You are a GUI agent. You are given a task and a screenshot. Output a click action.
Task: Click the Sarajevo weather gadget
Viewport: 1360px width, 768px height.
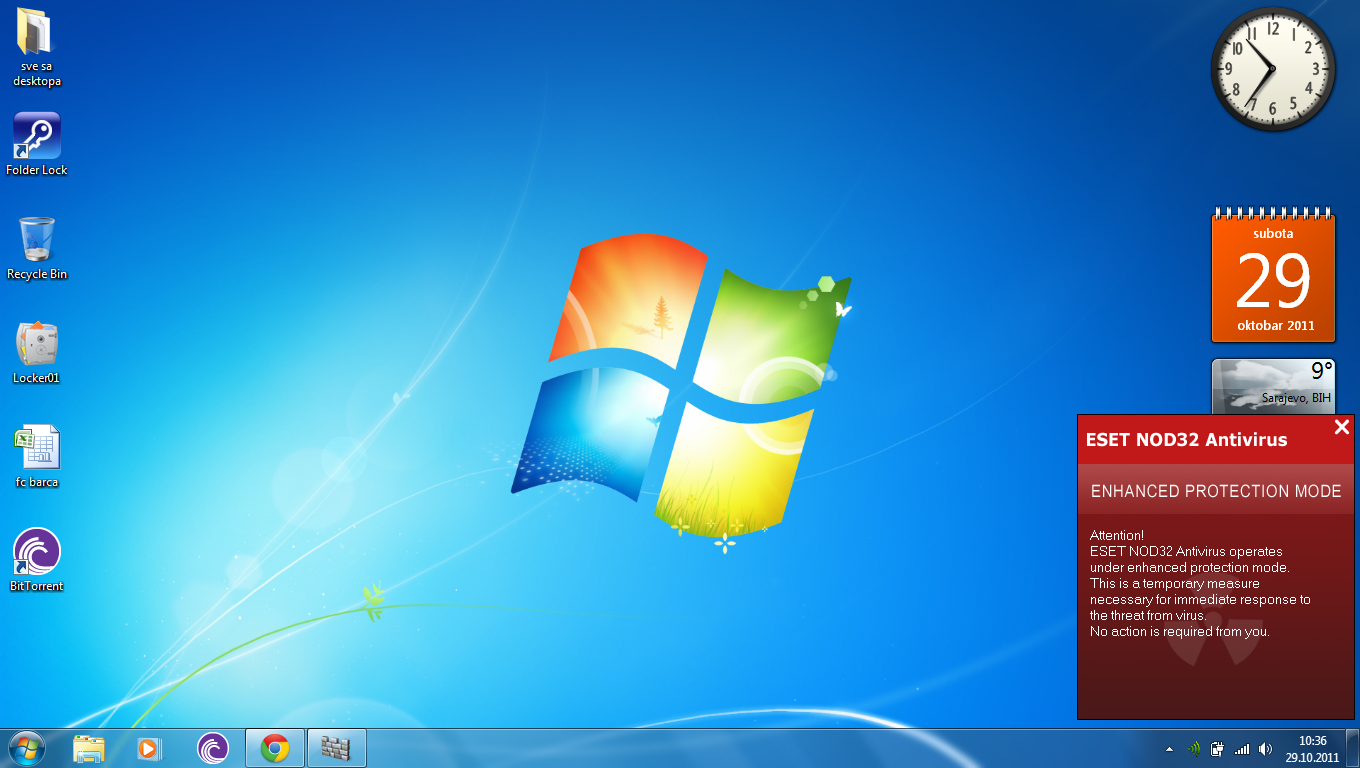tap(1273, 386)
